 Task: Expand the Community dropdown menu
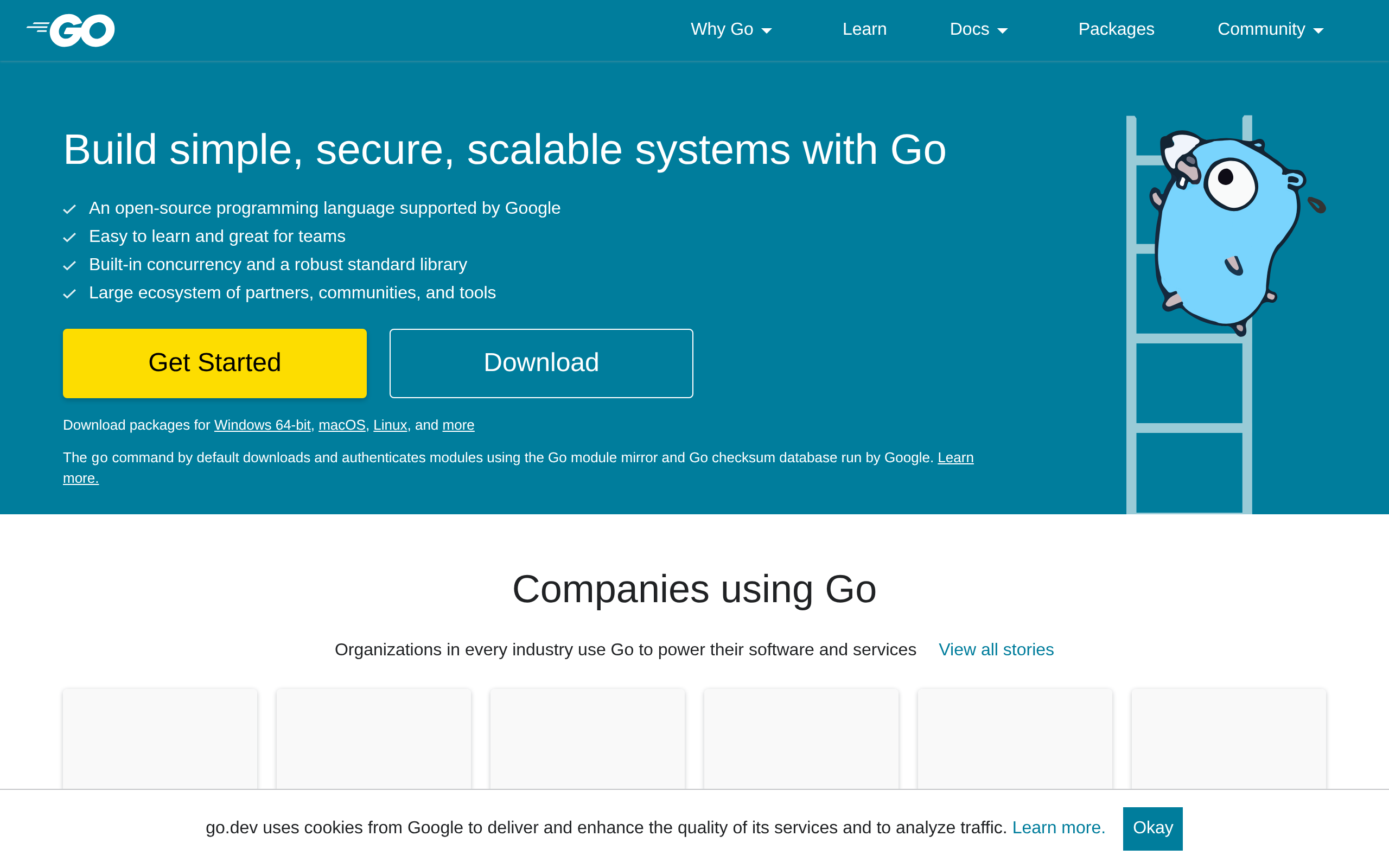click(1270, 29)
